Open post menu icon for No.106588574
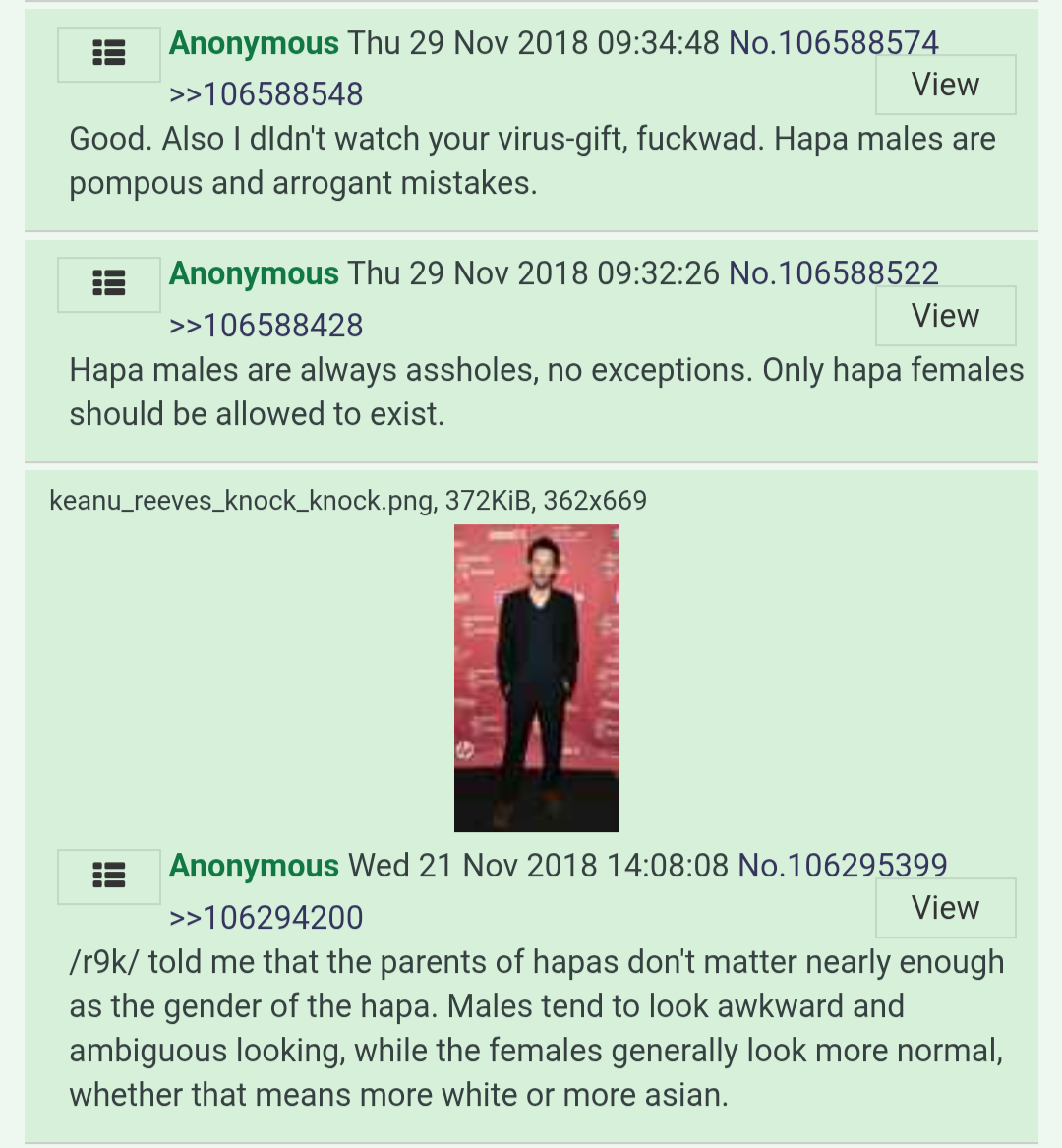Image resolution: width=1062 pixels, height=1148 pixels. [x=109, y=54]
